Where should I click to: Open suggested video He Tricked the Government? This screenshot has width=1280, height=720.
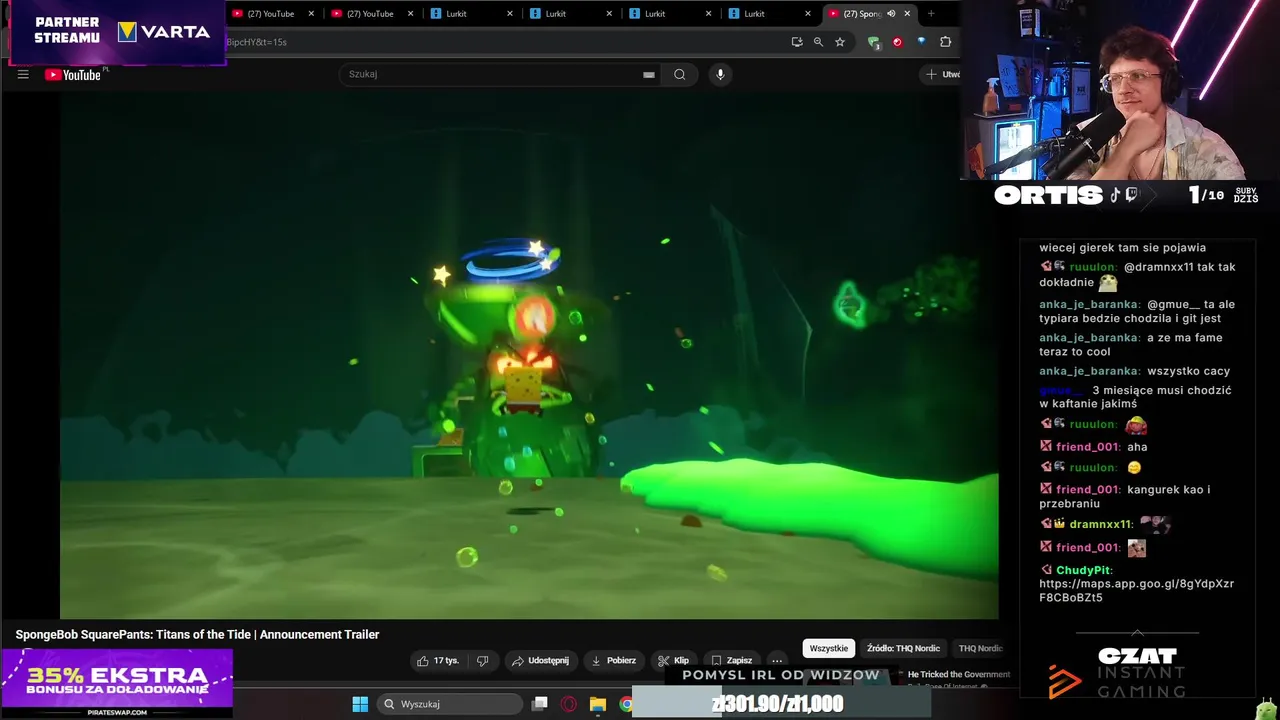(x=959, y=675)
